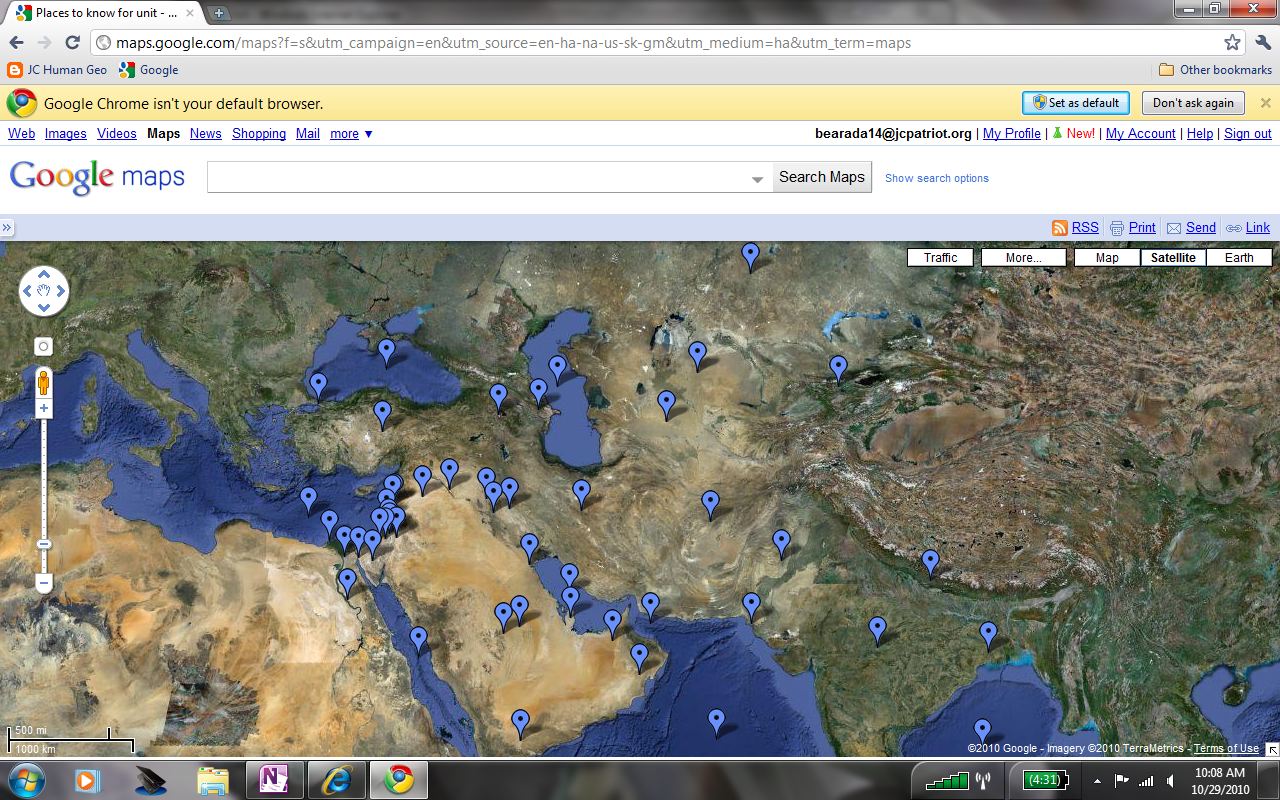The height and width of the screenshot is (800, 1280).
Task: Open Chrome wrench settings menu
Action: click(x=1262, y=43)
